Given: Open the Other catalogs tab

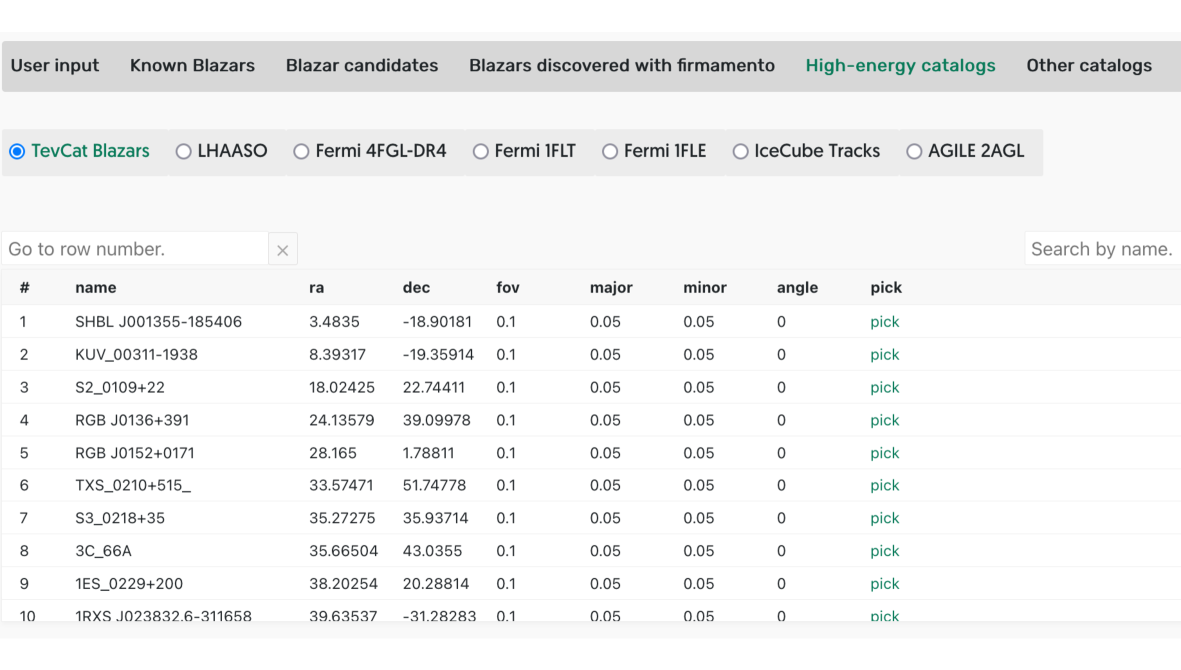Looking at the screenshot, I should point(1089,66).
